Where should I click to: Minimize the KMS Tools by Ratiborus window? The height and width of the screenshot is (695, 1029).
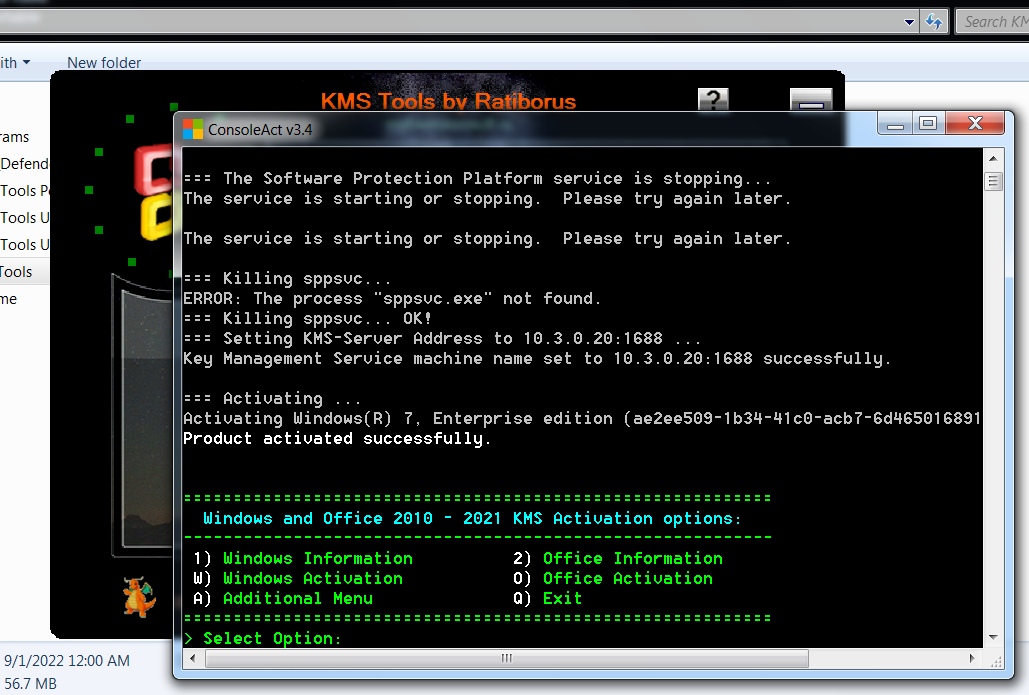point(811,100)
